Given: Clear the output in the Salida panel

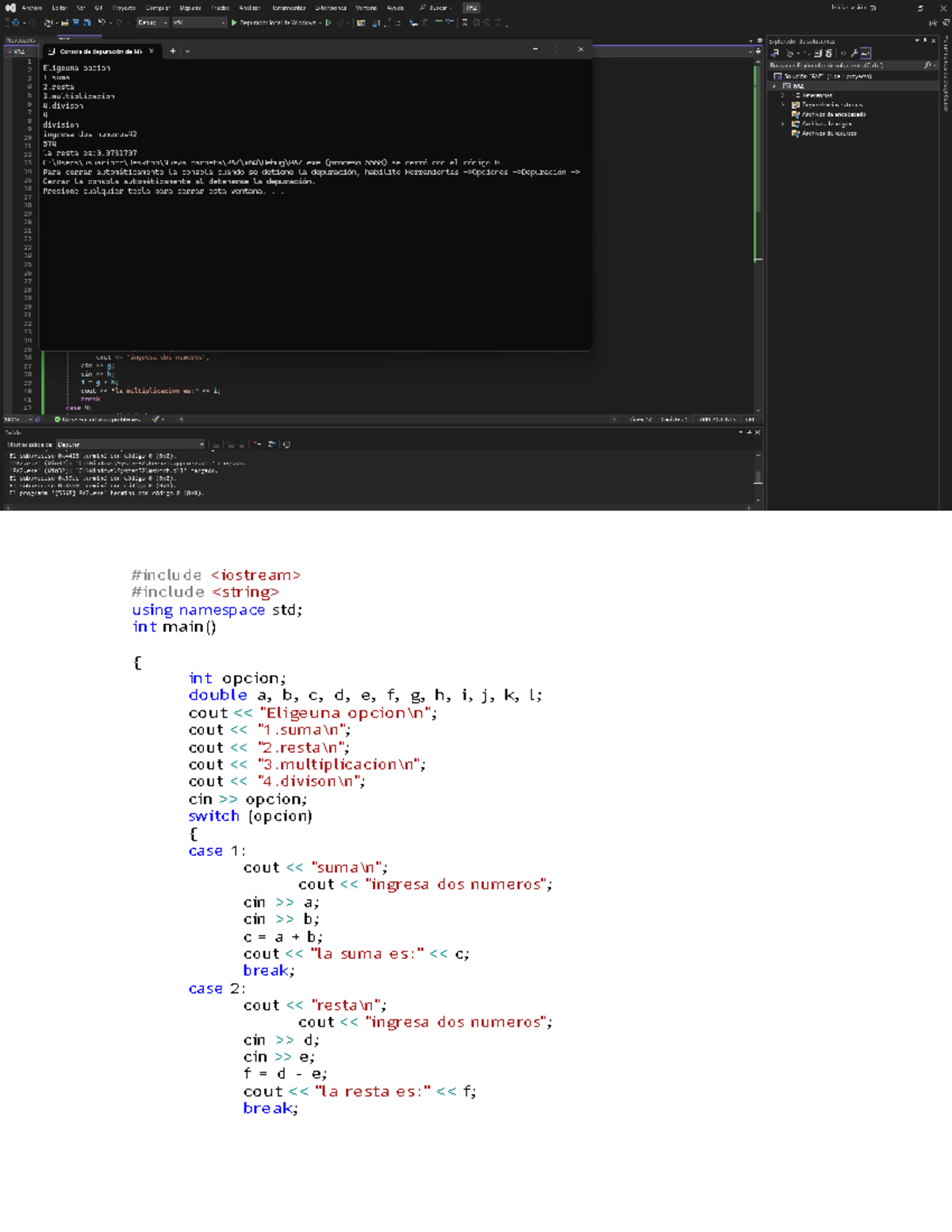Looking at the screenshot, I should [255, 443].
